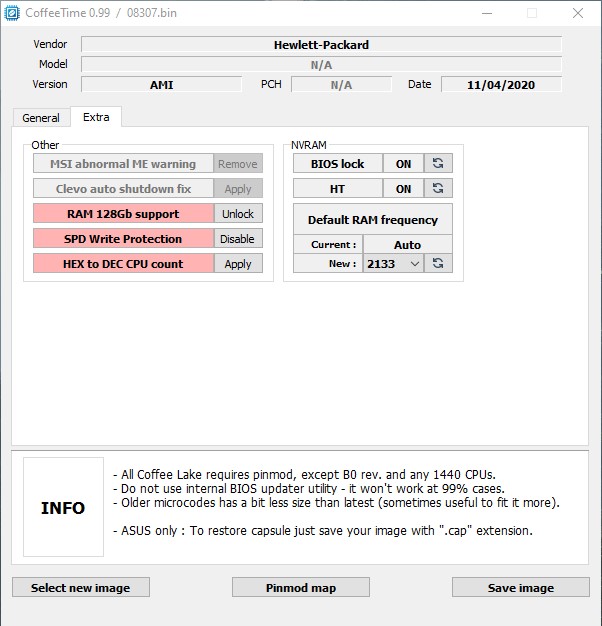Viewport: 602px width, 626px height.
Task: Click Select new image button
Action: coord(81,587)
